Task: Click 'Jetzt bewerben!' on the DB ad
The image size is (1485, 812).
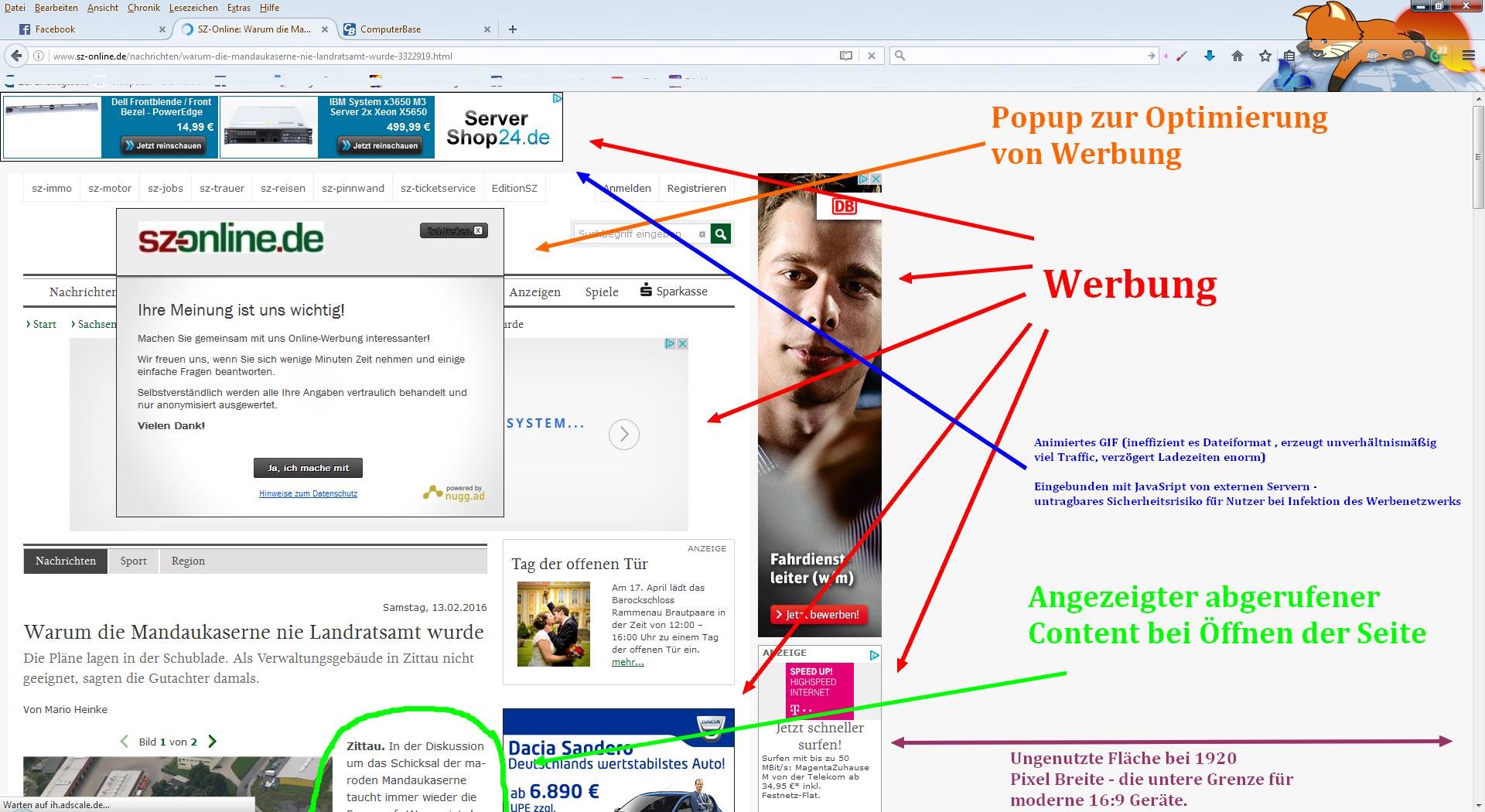Action: click(x=818, y=615)
